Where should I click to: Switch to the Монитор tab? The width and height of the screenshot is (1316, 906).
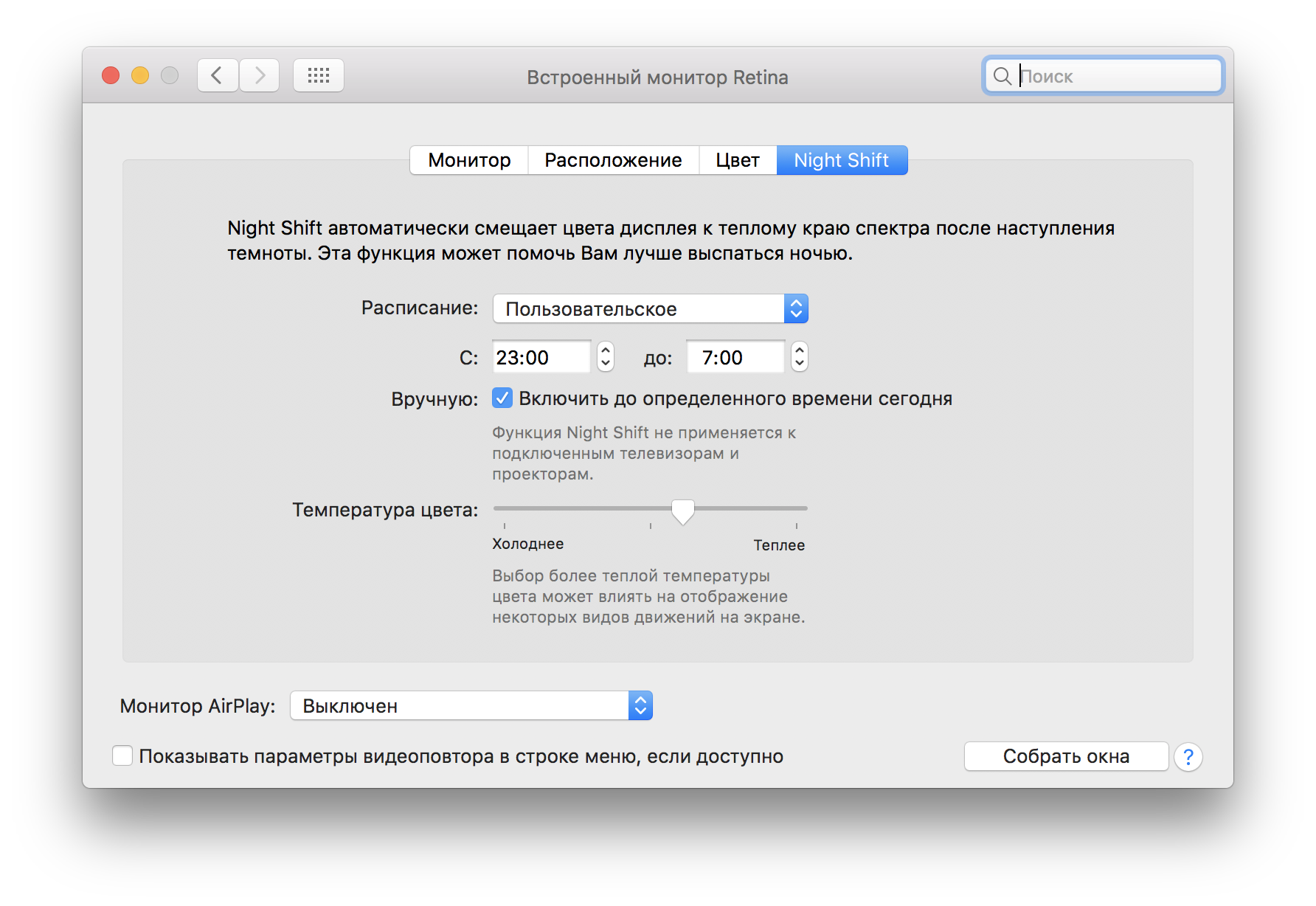pyautogui.click(x=469, y=160)
